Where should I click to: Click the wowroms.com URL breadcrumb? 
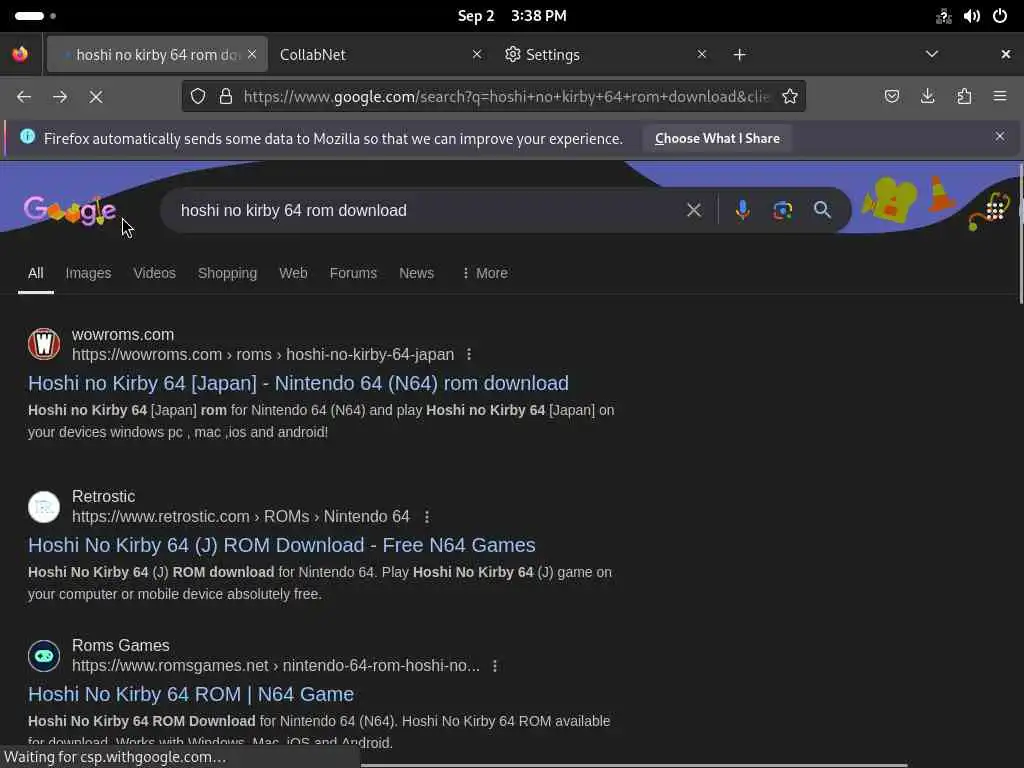[x=263, y=355]
